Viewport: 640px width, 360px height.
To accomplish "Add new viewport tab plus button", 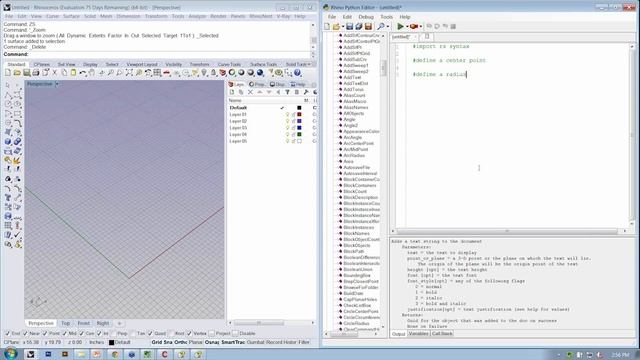I will click(x=120, y=323).
